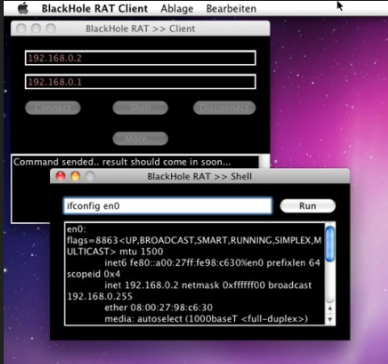Click the 192.168.0.1 address field in Client window
Screen dimensions: 388x364
coord(140,82)
